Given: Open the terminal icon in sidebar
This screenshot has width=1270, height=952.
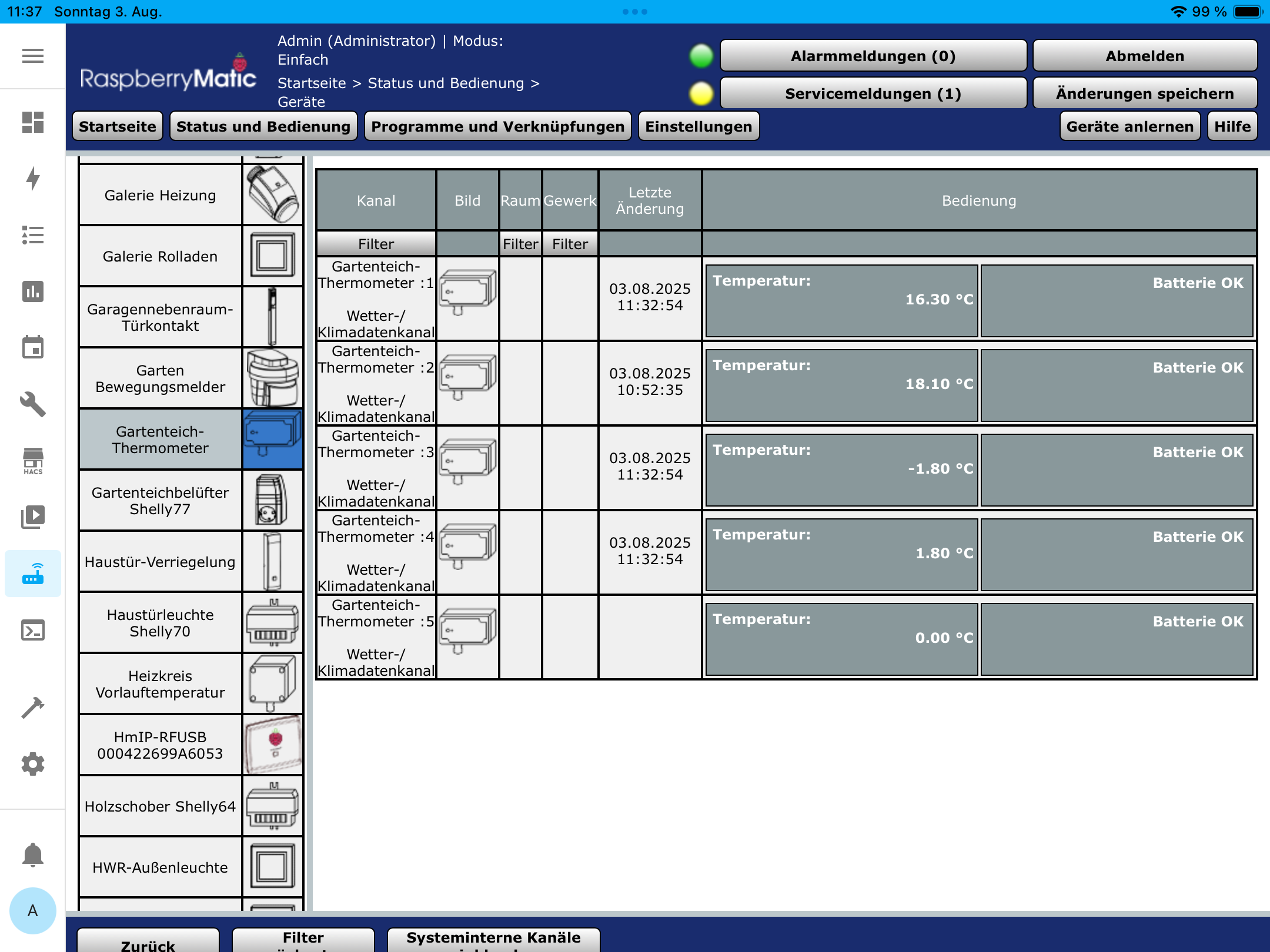Looking at the screenshot, I should tap(32, 630).
